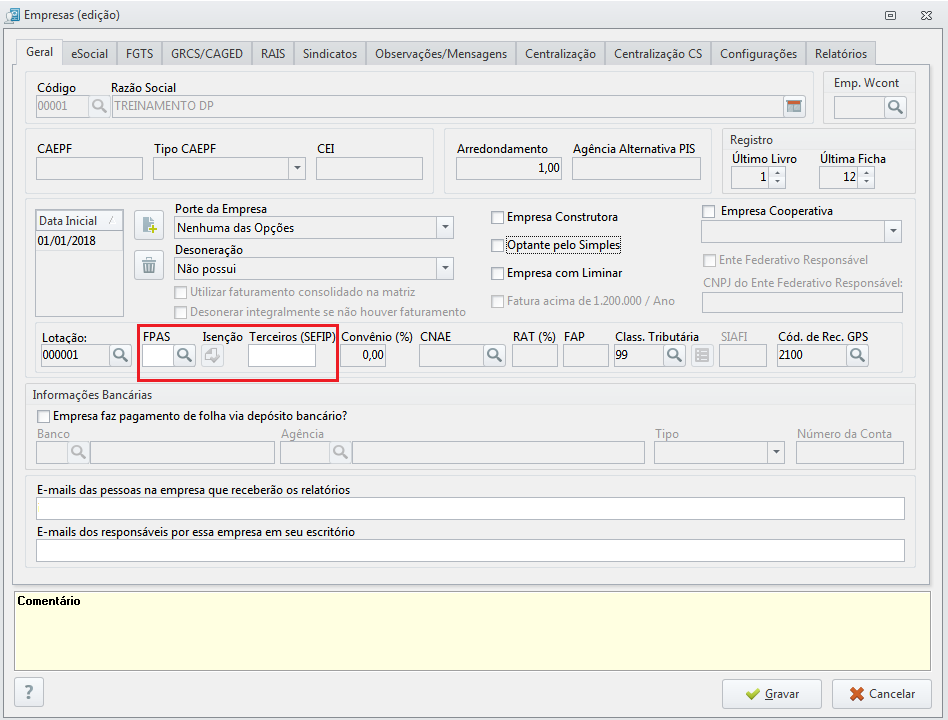Viewport: 948px width, 720px height.
Task: Search Lotação with the magnifier icon
Action: (120, 355)
